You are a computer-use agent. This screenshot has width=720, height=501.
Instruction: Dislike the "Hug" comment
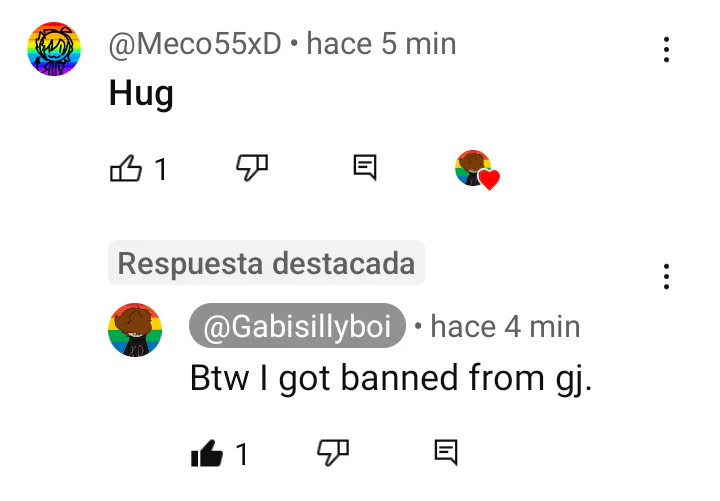(x=252, y=167)
